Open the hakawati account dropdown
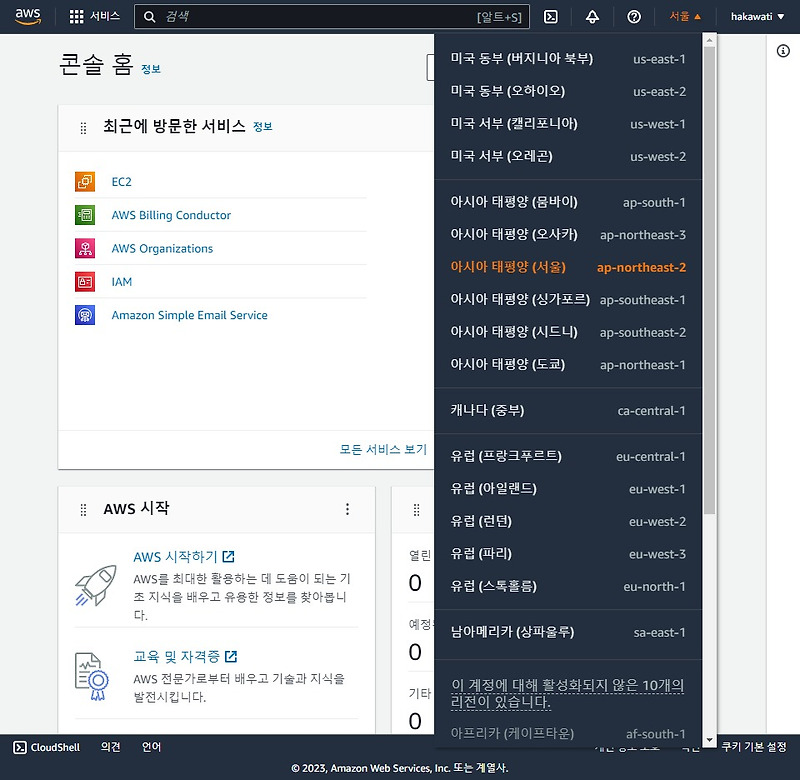The image size is (800, 780). [757, 16]
